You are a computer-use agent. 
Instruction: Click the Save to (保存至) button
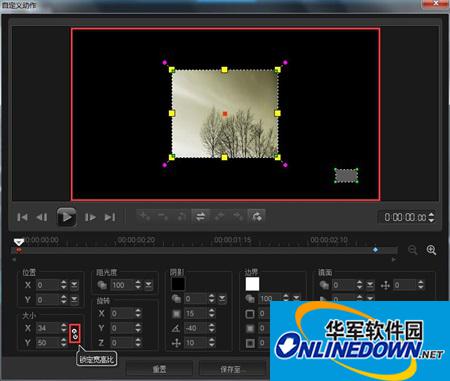point(232,369)
